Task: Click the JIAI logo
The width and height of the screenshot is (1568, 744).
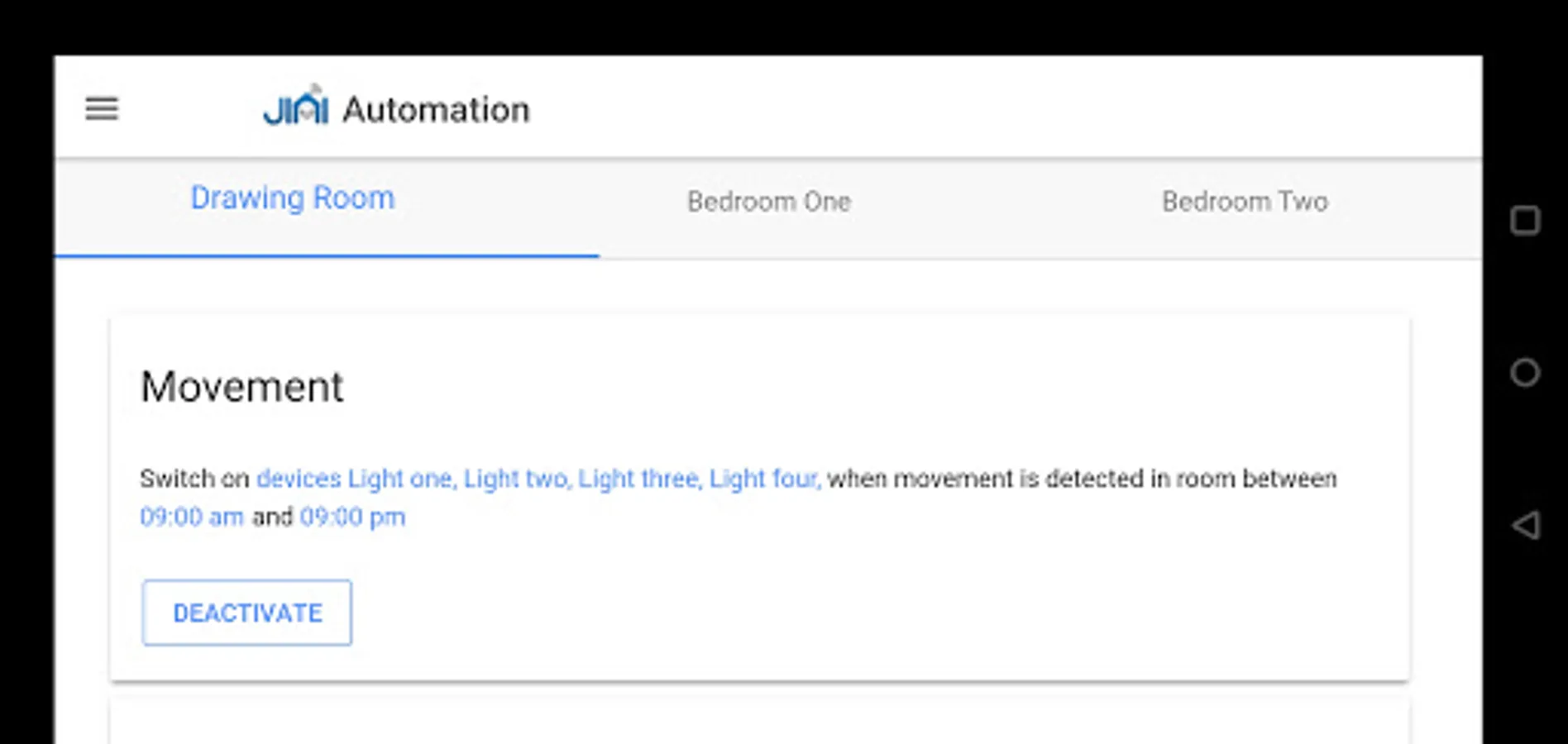Action: 296,108
